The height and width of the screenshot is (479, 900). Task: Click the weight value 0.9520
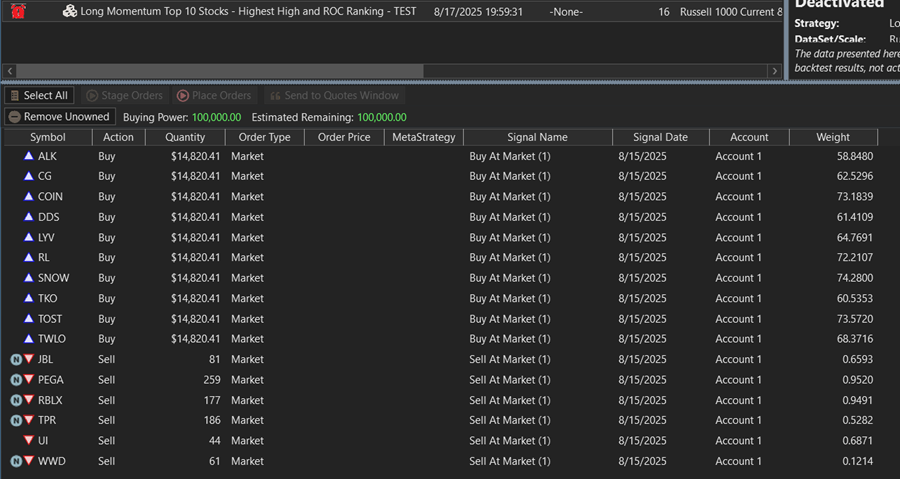click(x=858, y=380)
